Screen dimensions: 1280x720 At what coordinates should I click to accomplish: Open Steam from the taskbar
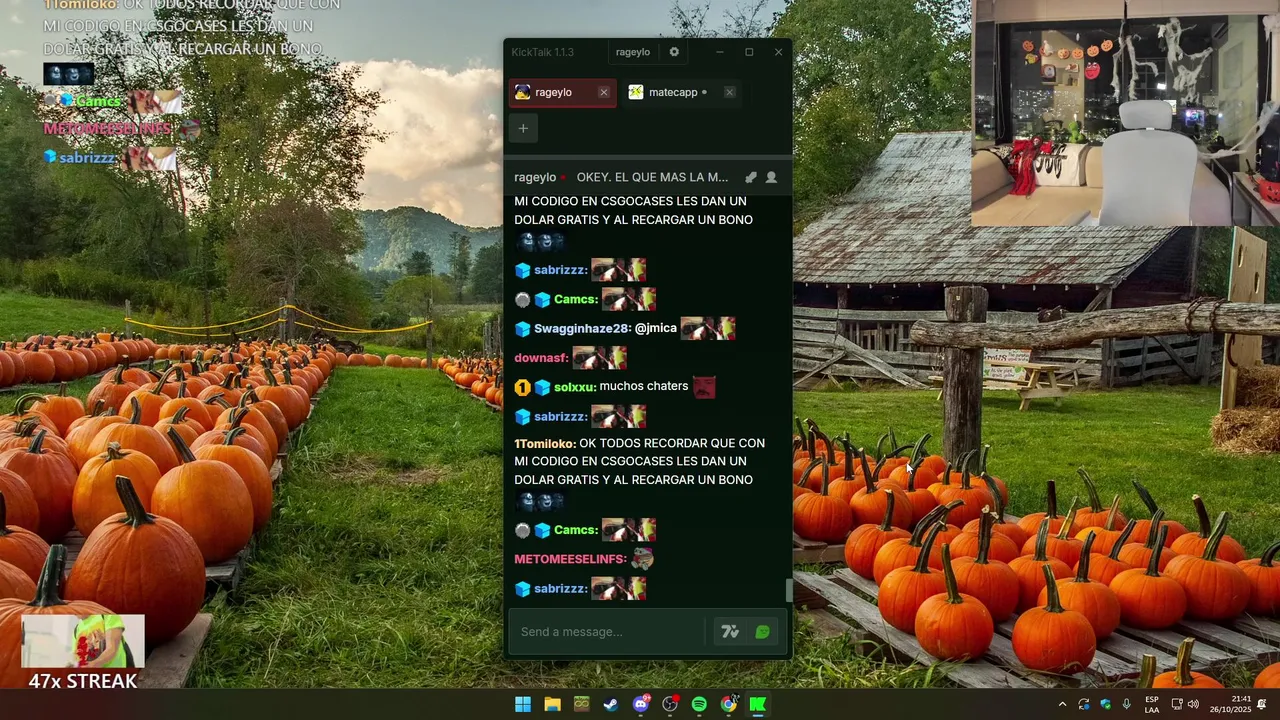611,704
